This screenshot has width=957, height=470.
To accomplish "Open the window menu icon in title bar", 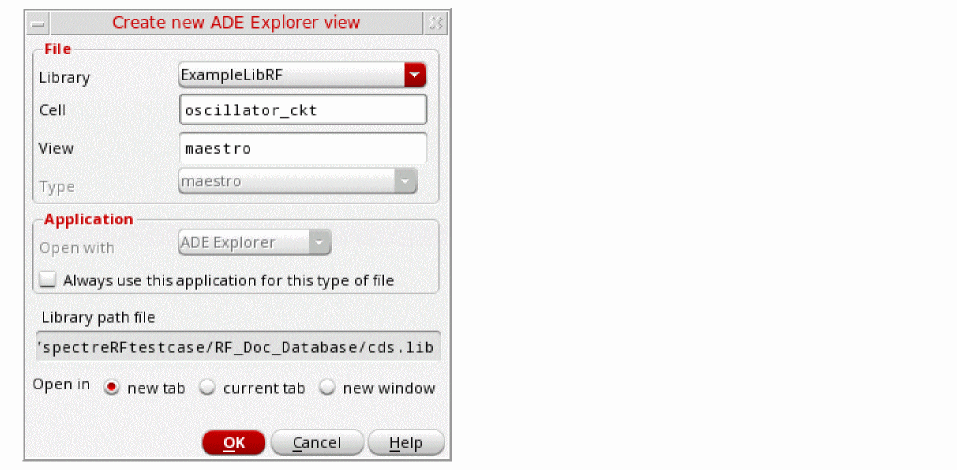I will (38, 24).
